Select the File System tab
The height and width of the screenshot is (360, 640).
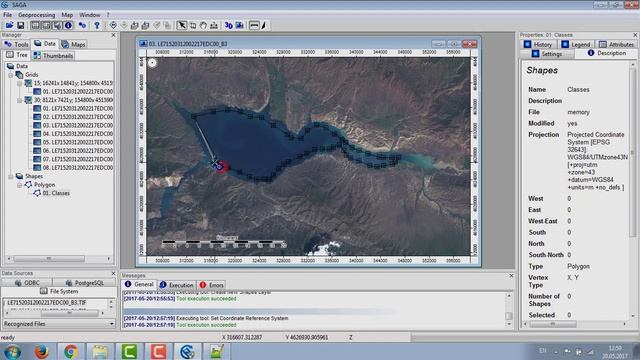click(x=59, y=291)
